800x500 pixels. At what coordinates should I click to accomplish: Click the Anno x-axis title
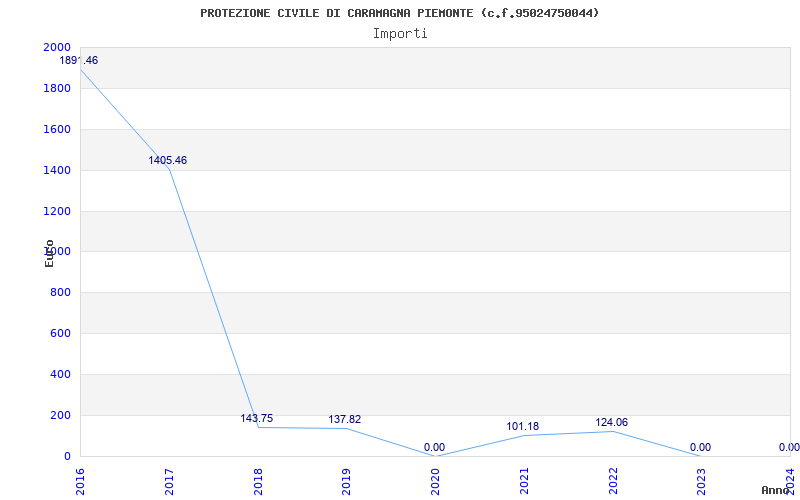coord(775,490)
